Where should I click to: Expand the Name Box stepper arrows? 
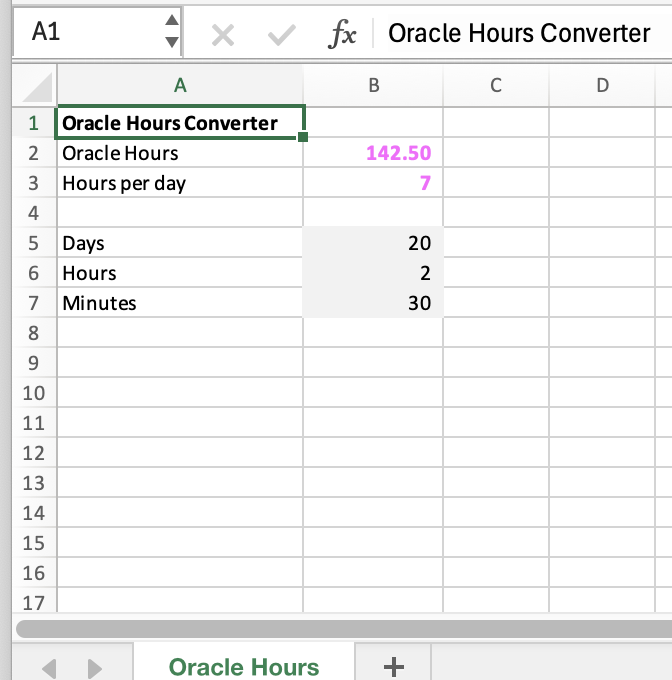172,32
